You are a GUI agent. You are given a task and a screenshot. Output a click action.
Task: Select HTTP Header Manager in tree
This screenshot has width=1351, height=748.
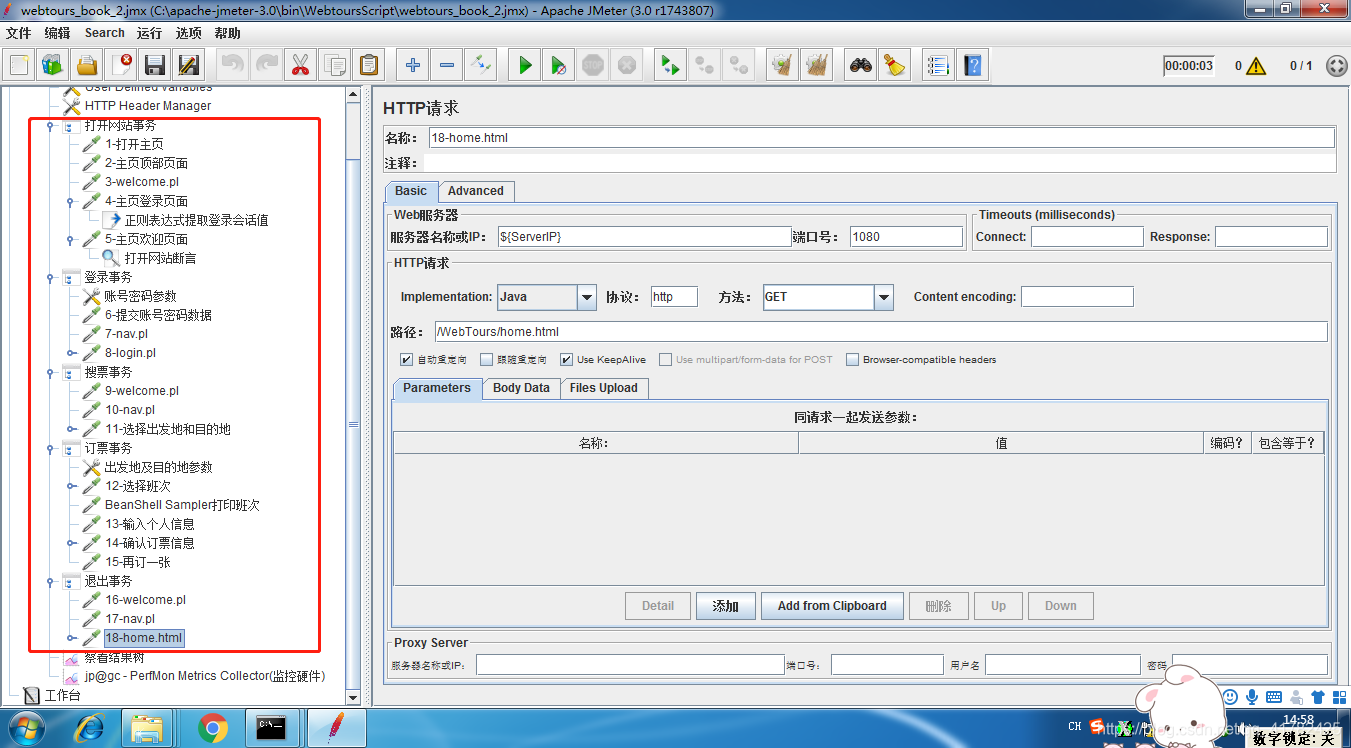148,106
